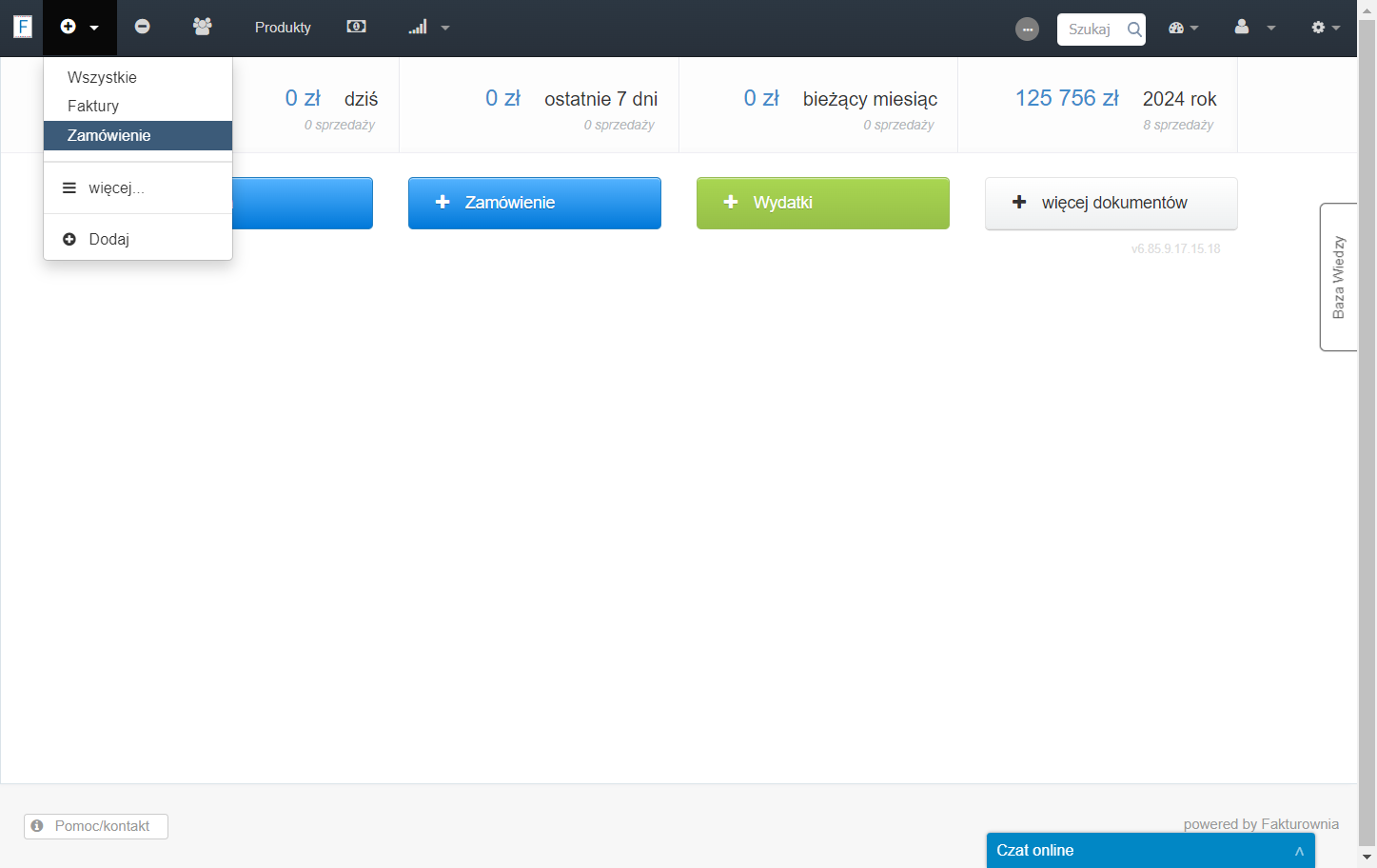Click the 0 zł dziś amount

tap(303, 98)
